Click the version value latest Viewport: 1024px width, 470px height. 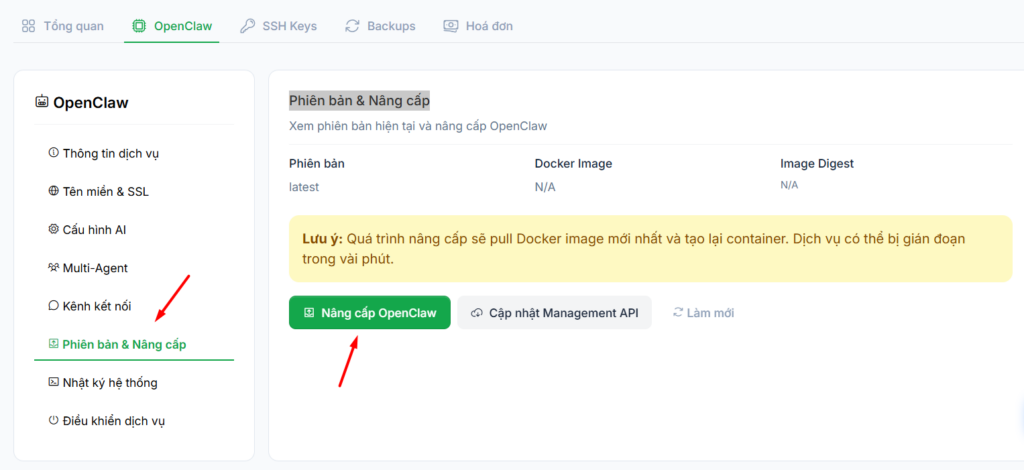304,187
